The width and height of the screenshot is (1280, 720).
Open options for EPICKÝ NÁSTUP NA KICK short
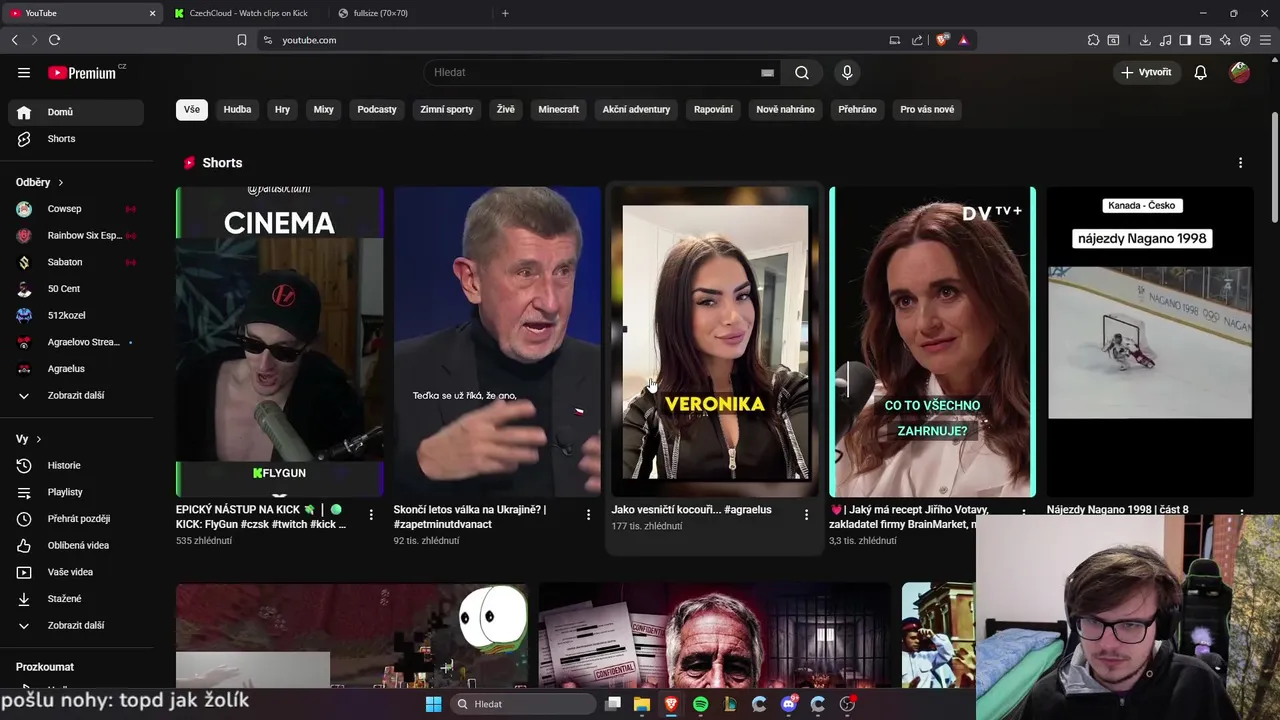371,515
